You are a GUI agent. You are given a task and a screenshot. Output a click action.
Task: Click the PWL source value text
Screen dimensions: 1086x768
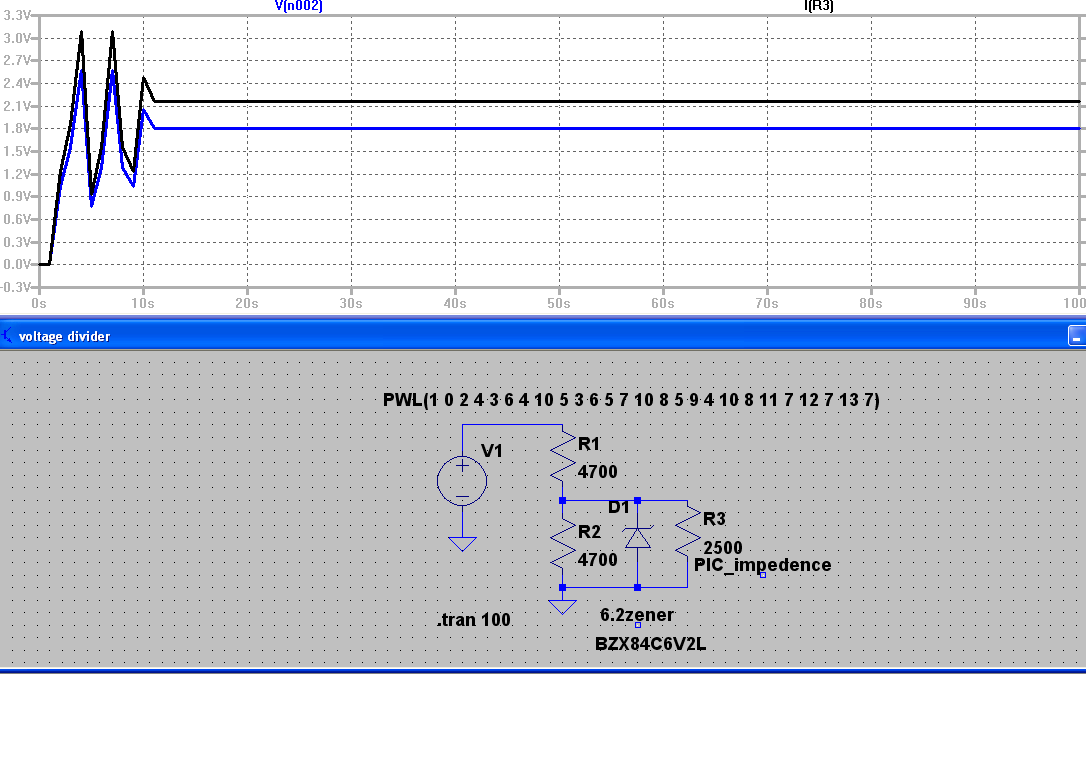[631, 400]
